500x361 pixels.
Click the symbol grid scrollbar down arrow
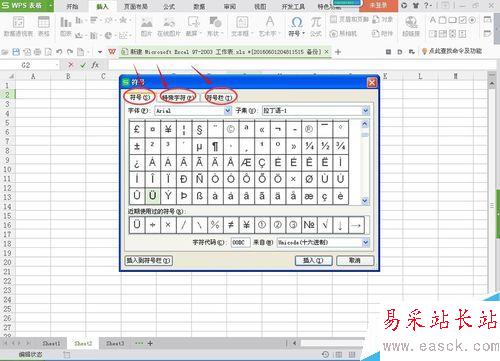pos(365,201)
